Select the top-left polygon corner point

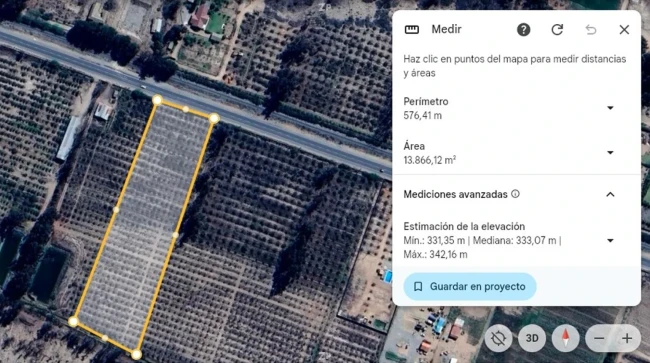pyautogui.click(x=157, y=100)
